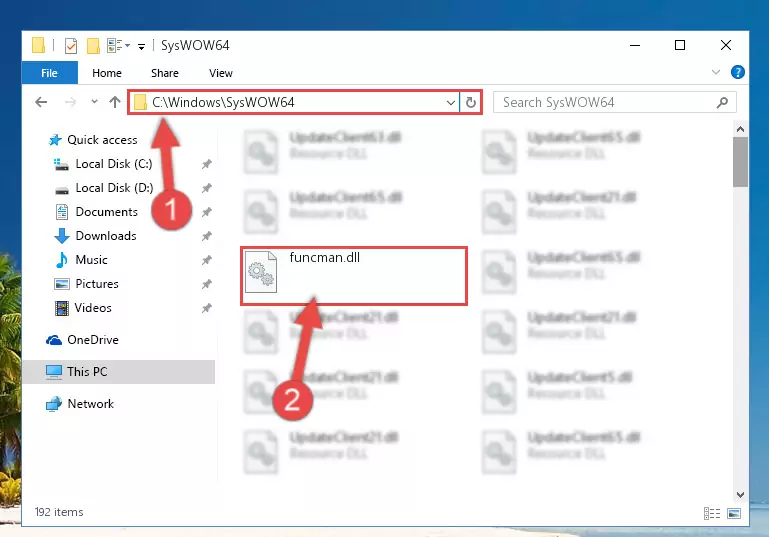Select Network in navigation pane

[90, 404]
